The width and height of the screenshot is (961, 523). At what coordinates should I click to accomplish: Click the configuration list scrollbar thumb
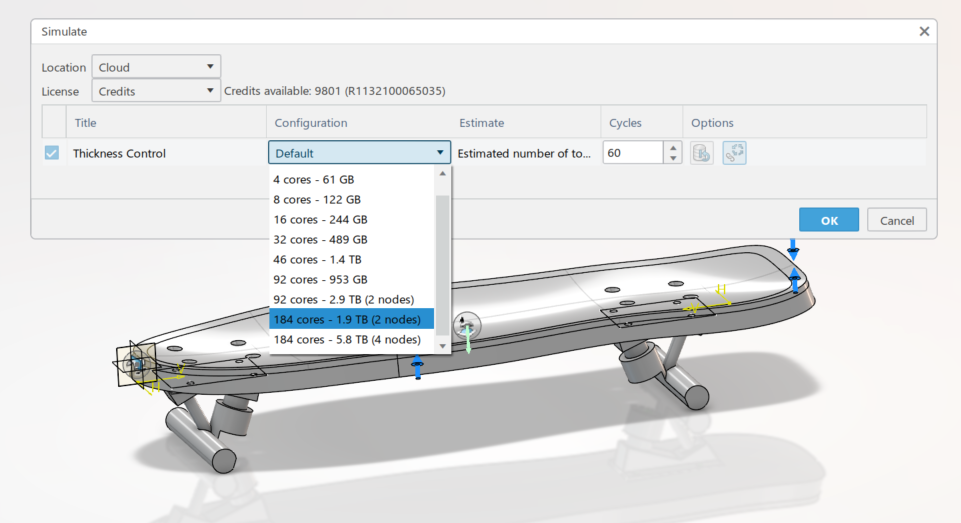click(x=443, y=265)
